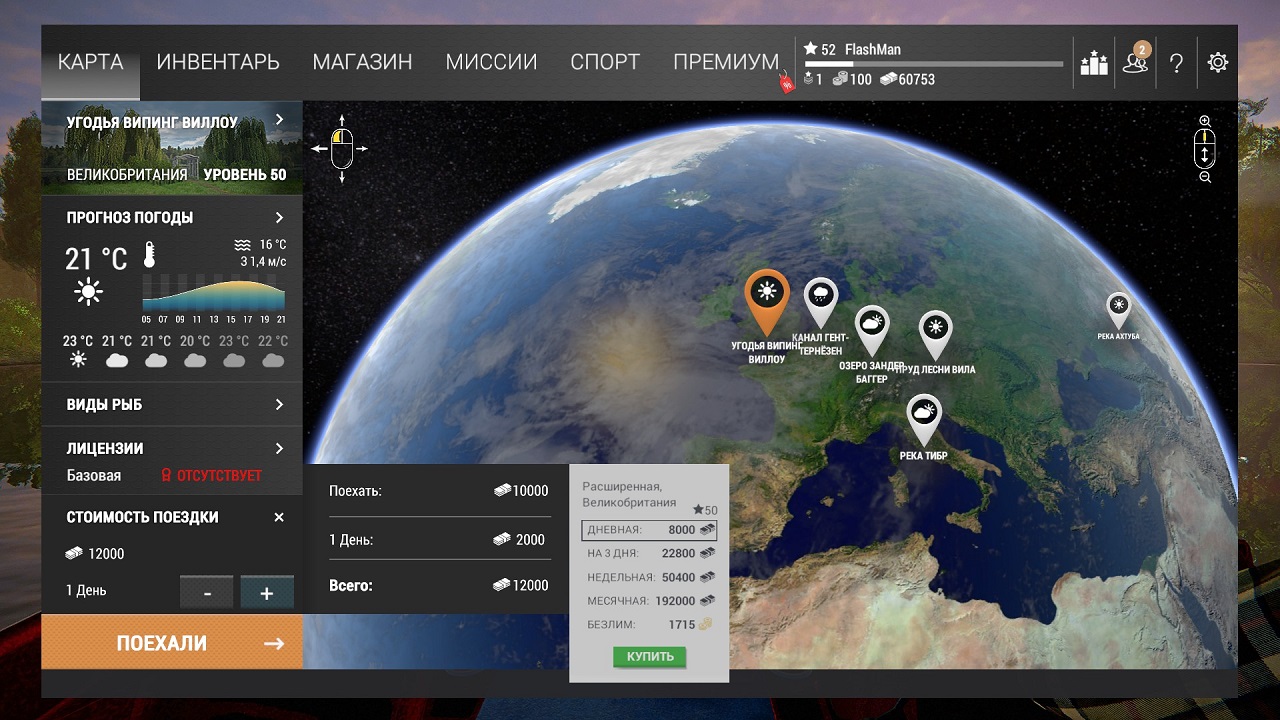Click the FlashMan player name
1280x720 pixels.
(875, 49)
